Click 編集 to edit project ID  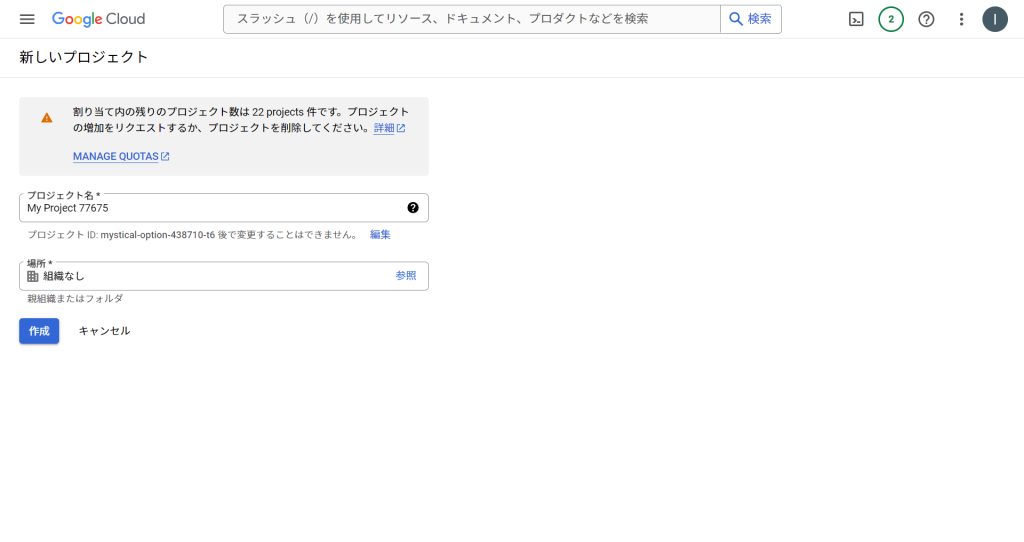380,234
